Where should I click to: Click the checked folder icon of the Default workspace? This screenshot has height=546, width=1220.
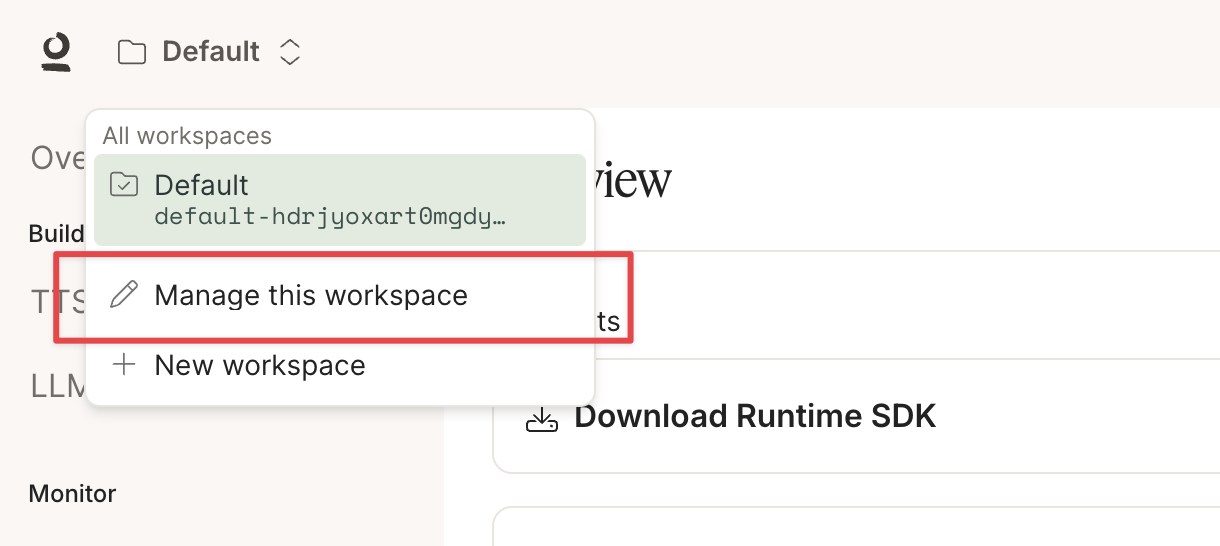coord(124,184)
